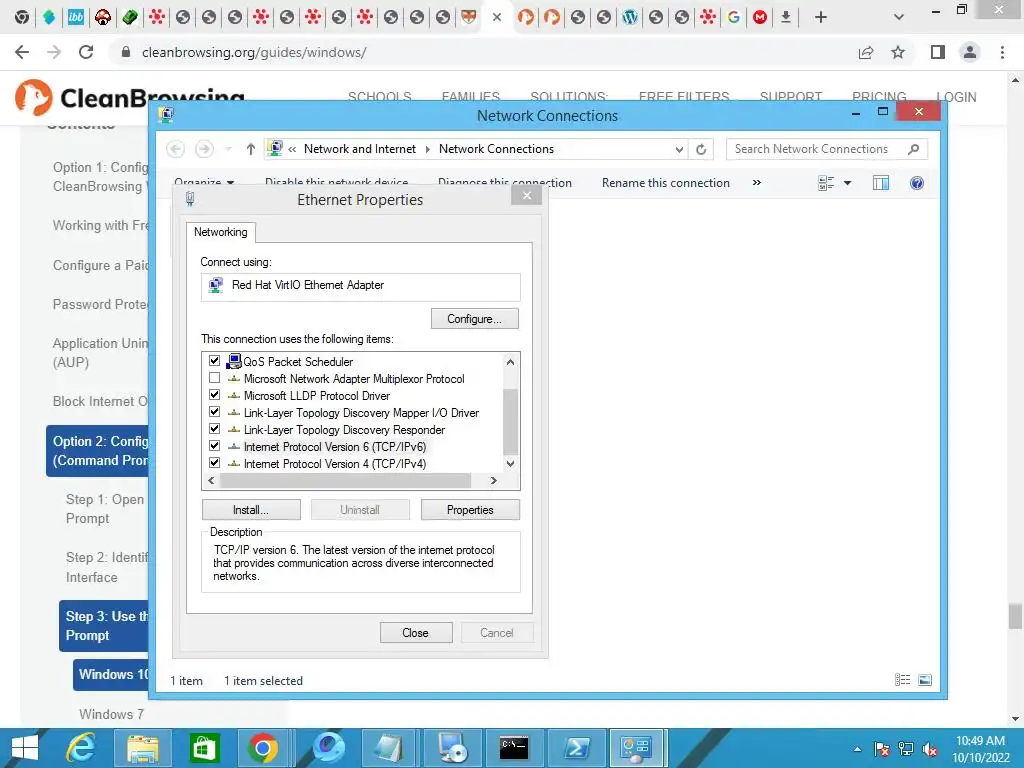Click Close in Ethernet Properties
The width and height of the screenshot is (1024, 768).
tap(416, 632)
